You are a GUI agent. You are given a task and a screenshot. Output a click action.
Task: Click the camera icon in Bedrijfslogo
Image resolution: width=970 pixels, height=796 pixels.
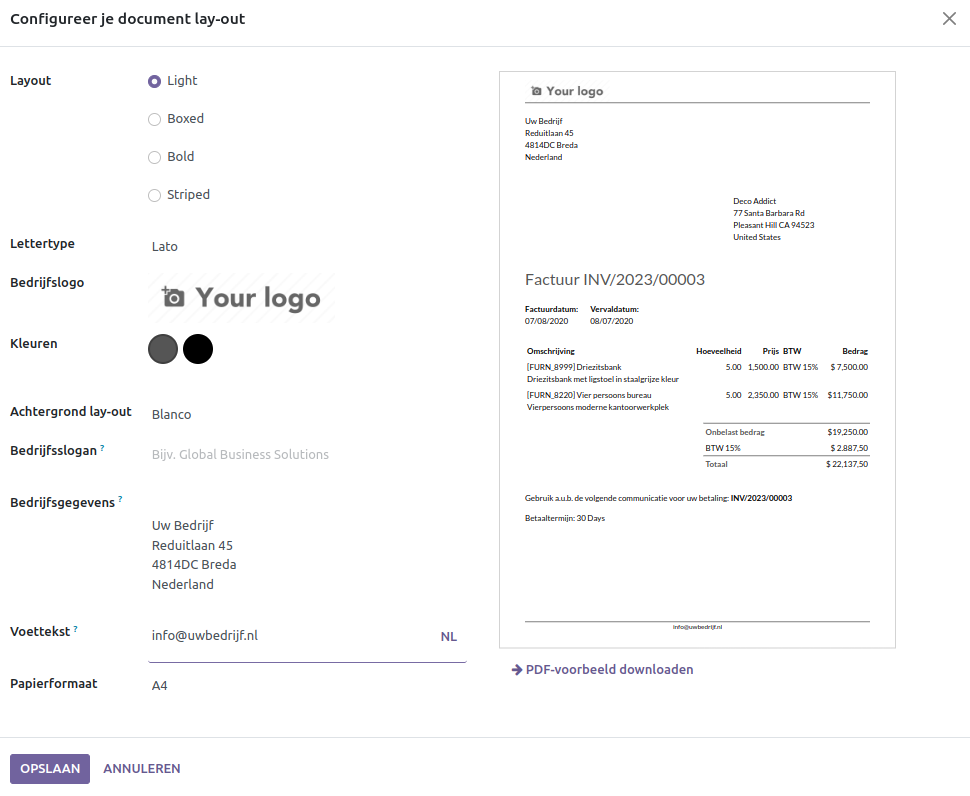(173, 297)
